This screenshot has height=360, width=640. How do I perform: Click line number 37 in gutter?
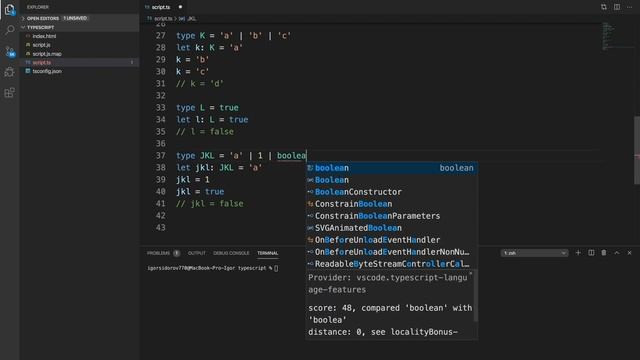[x=160, y=156]
